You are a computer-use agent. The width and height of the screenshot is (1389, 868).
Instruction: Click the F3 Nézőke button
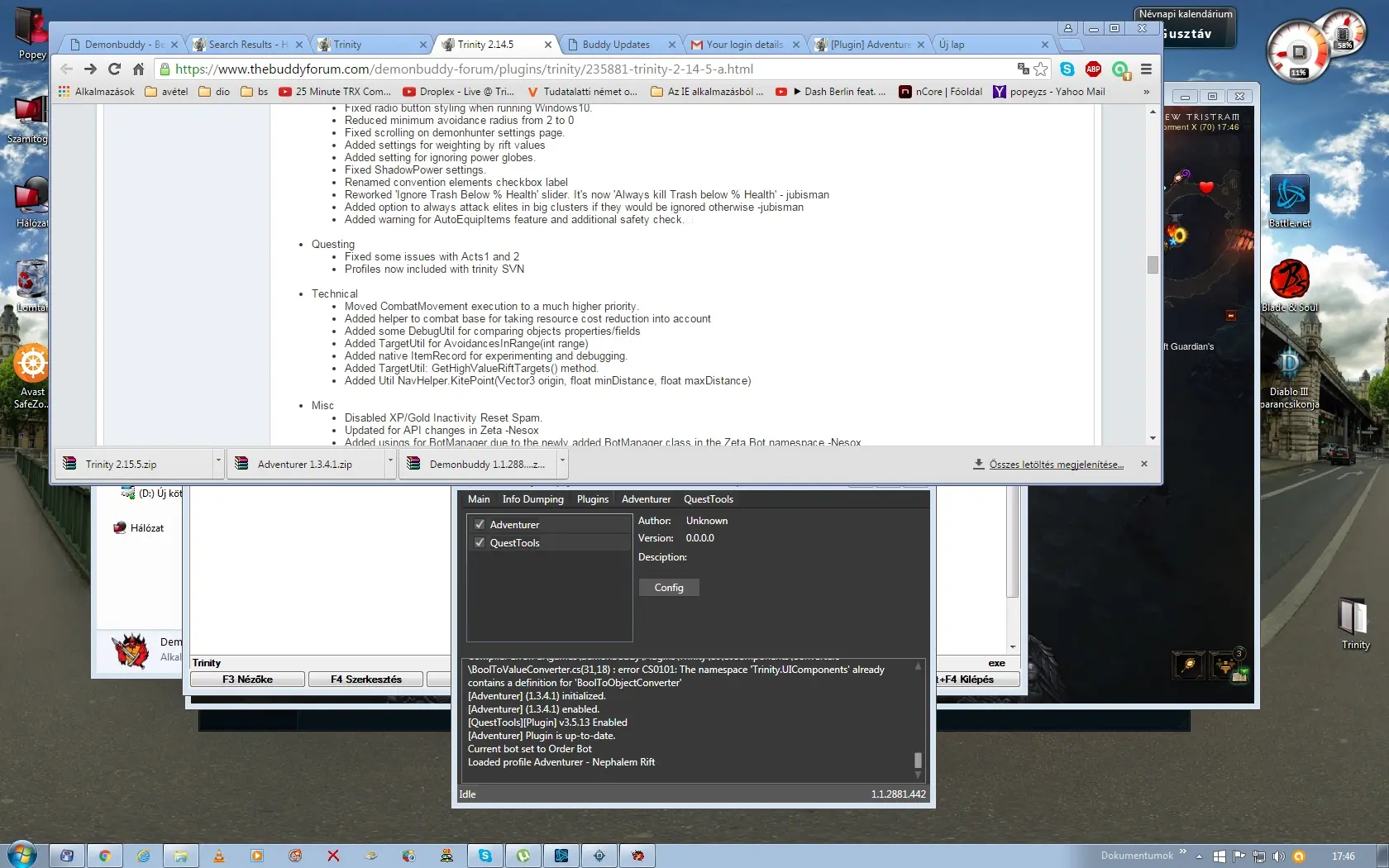click(247, 680)
